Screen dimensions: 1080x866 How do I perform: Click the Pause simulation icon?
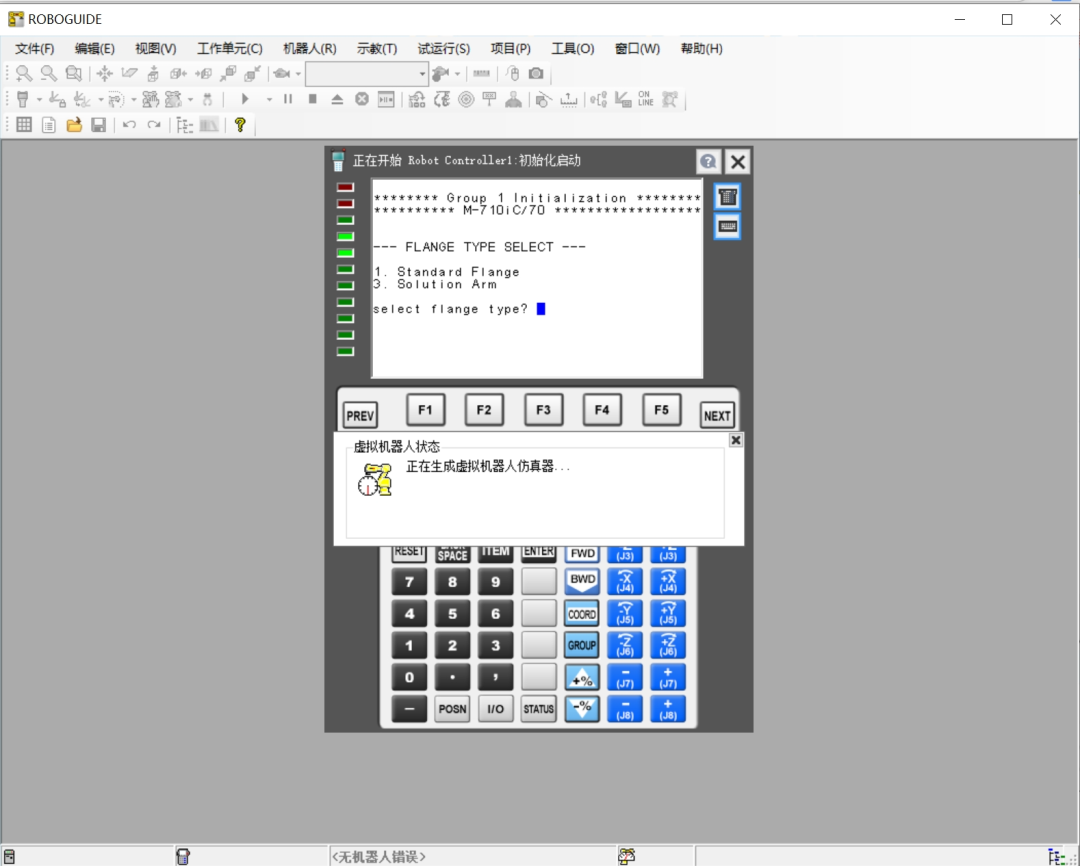pyautogui.click(x=287, y=98)
